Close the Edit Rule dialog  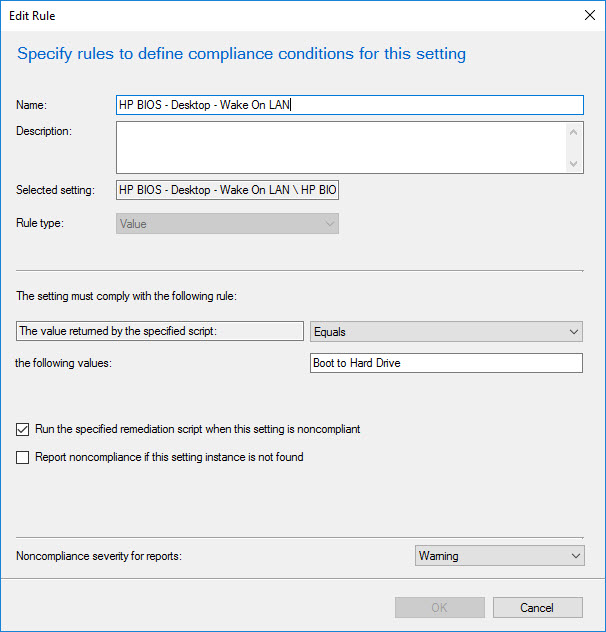pos(588,15)
